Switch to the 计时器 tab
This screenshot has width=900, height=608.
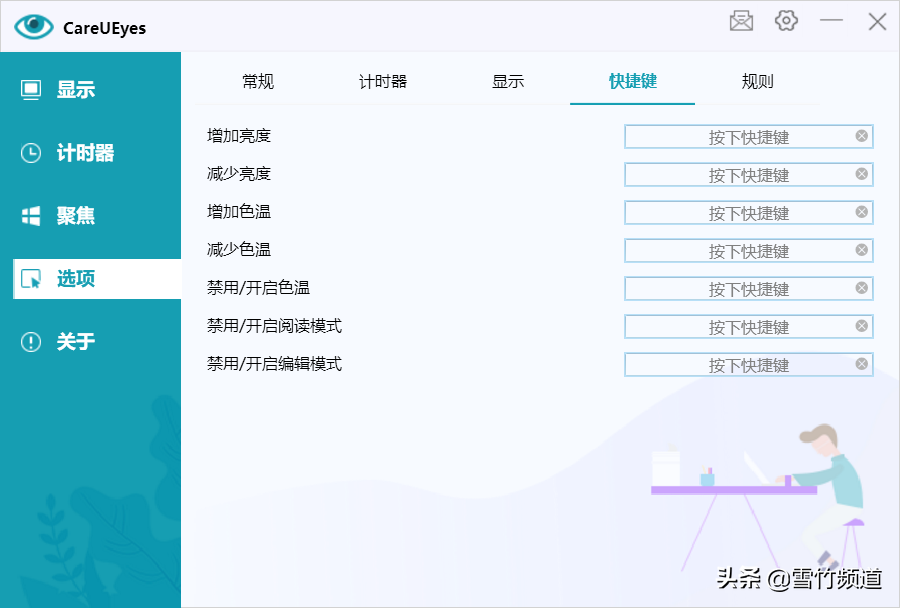pos(383,82)
